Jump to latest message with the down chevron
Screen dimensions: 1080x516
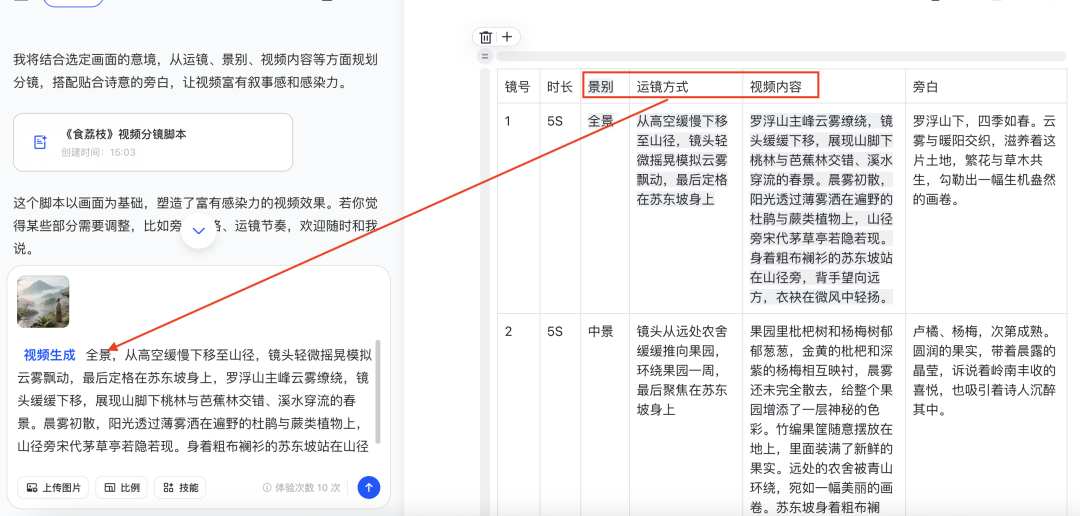click(x=198, y=231)
